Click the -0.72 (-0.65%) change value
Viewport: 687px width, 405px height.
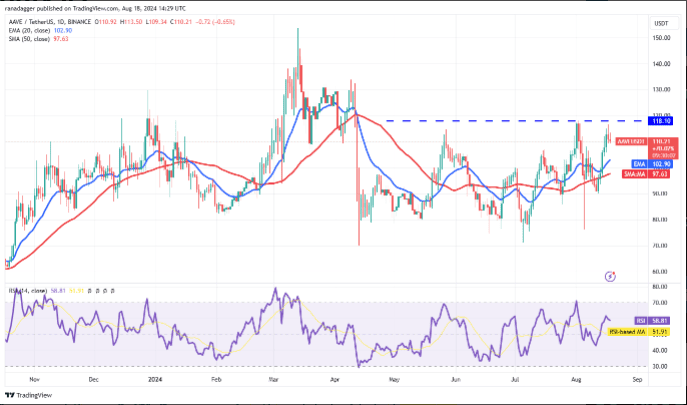pyautogui.click(x=217, y=21)
